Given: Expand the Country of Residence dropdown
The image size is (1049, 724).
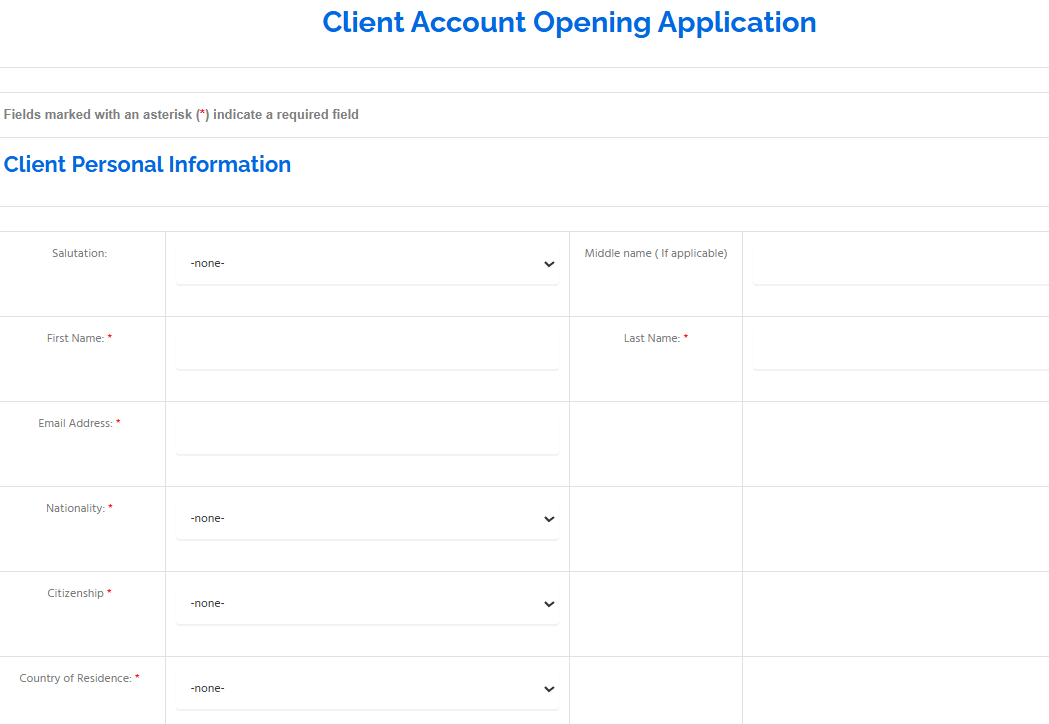Looking at the screenshot, I should click(x=366, y=689).
